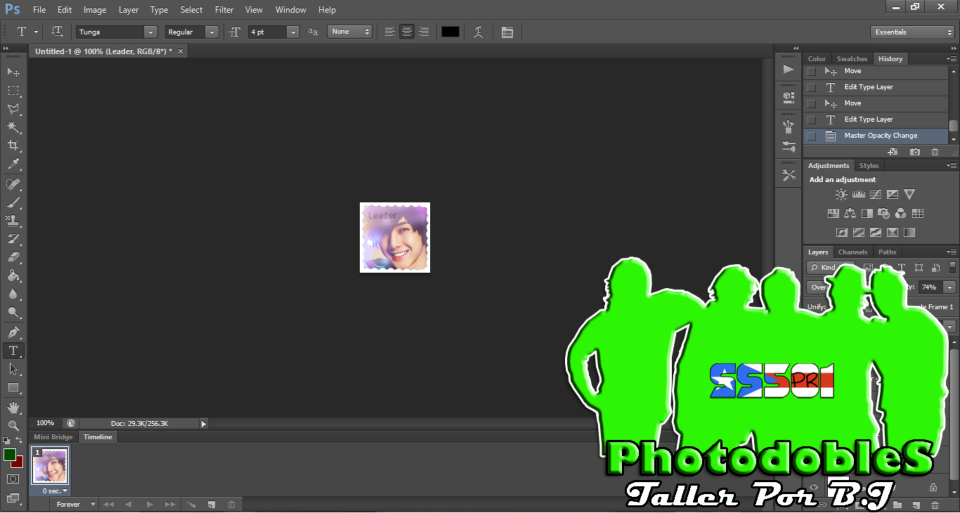Viewport: 960px width, 513px height.
Task: Add a Color Balance adjustment
Action: tap(850, 214)
